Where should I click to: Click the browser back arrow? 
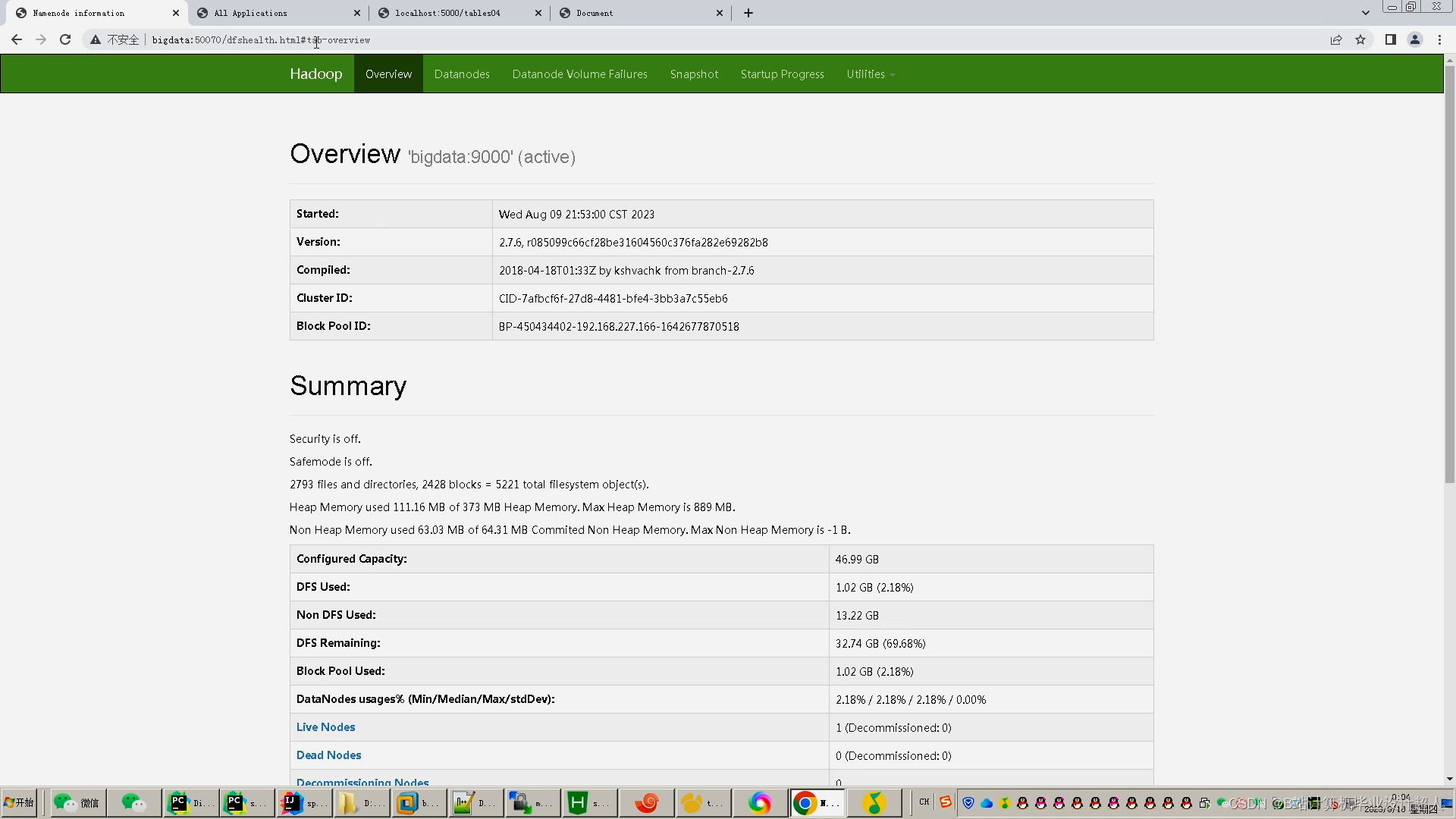pyautogui.click(x=17, y=39)
